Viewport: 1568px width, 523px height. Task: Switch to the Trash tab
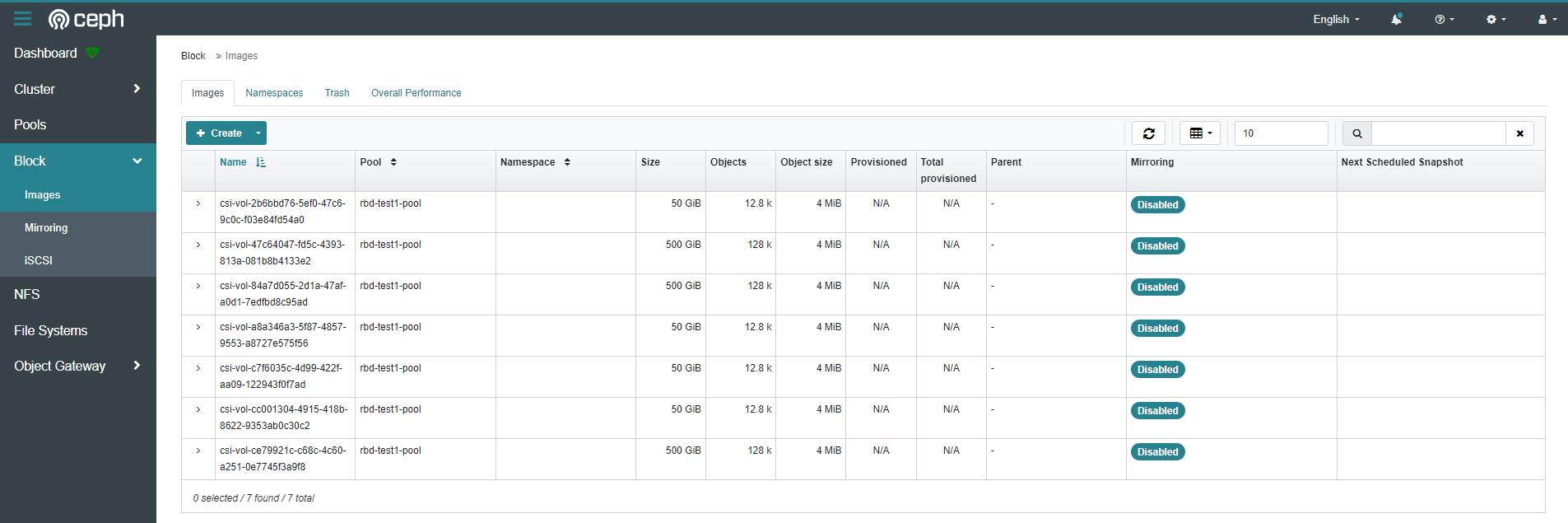pyautogui.click(x=337, y=93)
